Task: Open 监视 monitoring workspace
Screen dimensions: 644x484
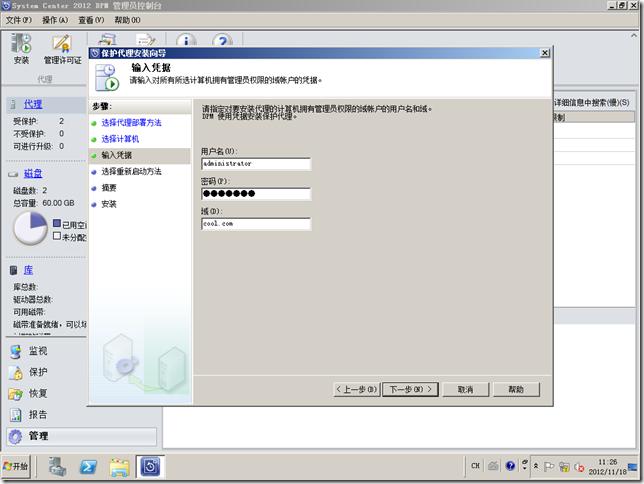Action: pyautogui.click(x=38, y=350)
